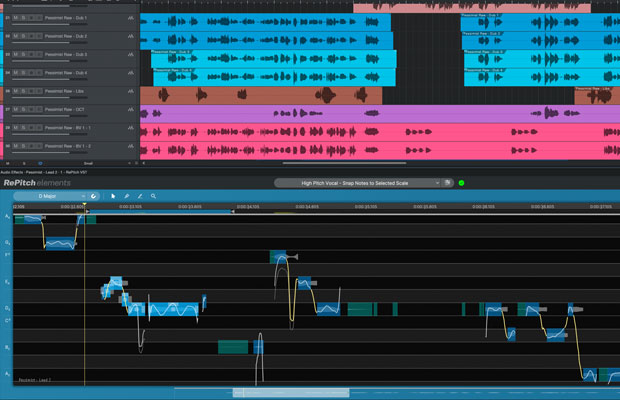Solo the Pessimist Raw - Dub 2 track
This screenshot has height=400, width=620.
[x=25, y=37]
